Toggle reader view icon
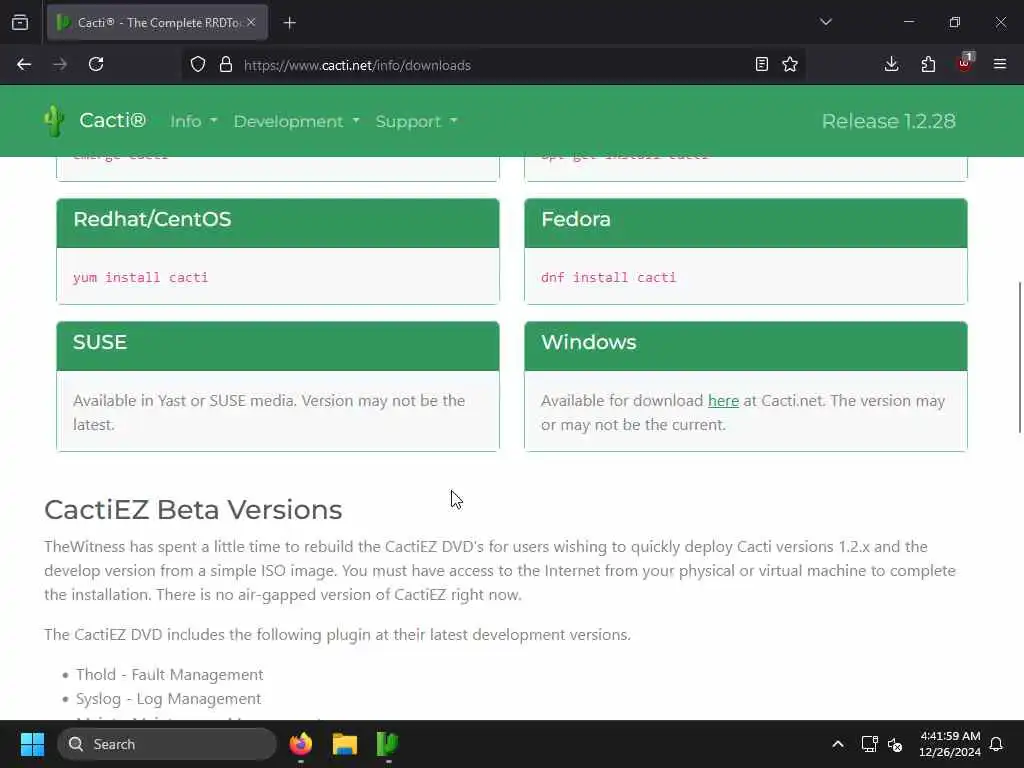 [761, 65]
